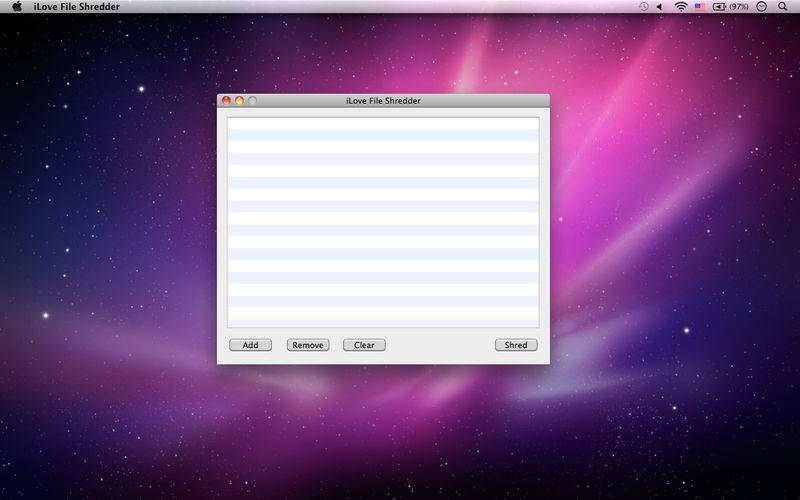The height and width of the screenshot is (500, 800).
Task: Open the Wi-Fi status icon
Action: pos(681,7)
